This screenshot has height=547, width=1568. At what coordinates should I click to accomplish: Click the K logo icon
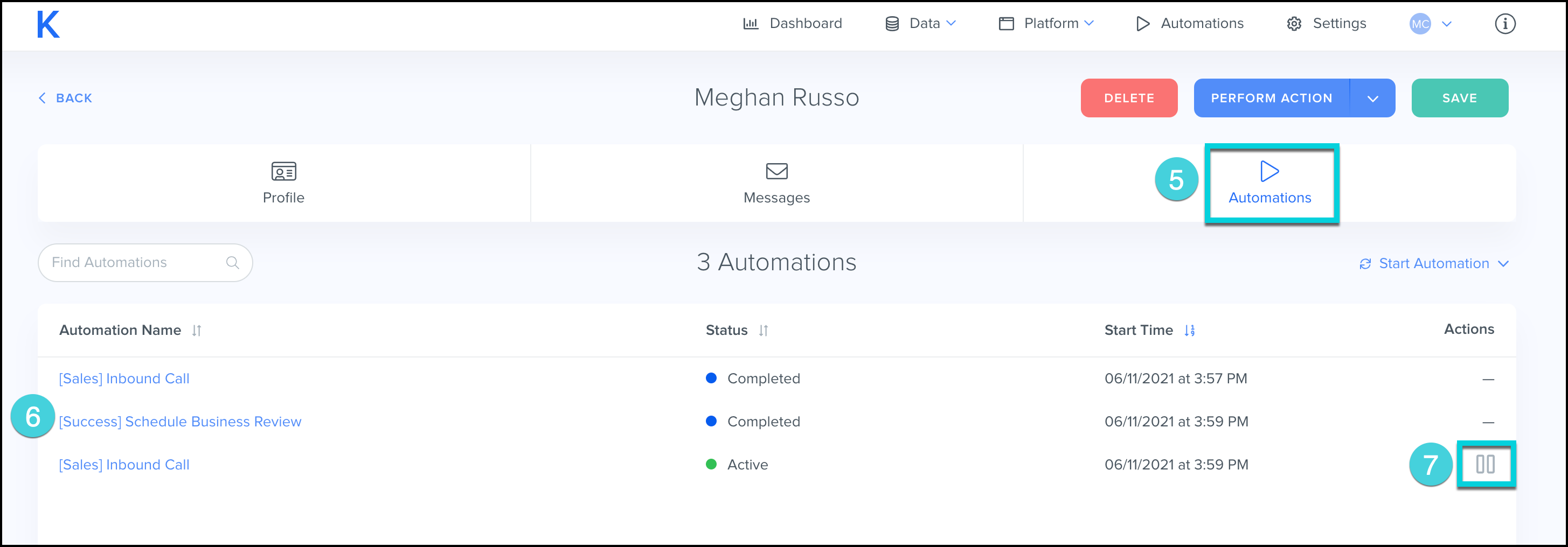[x=48, y=24]
